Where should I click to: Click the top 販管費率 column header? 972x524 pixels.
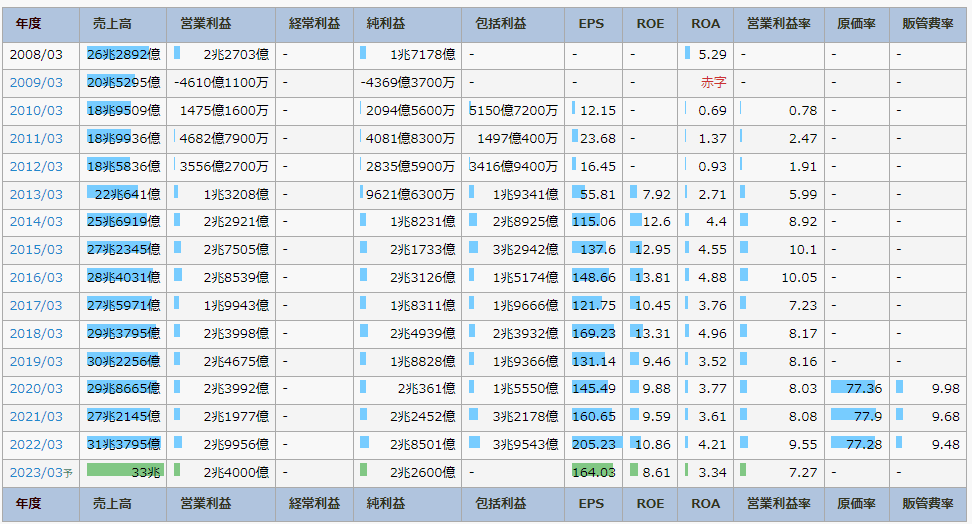[927, 24]
